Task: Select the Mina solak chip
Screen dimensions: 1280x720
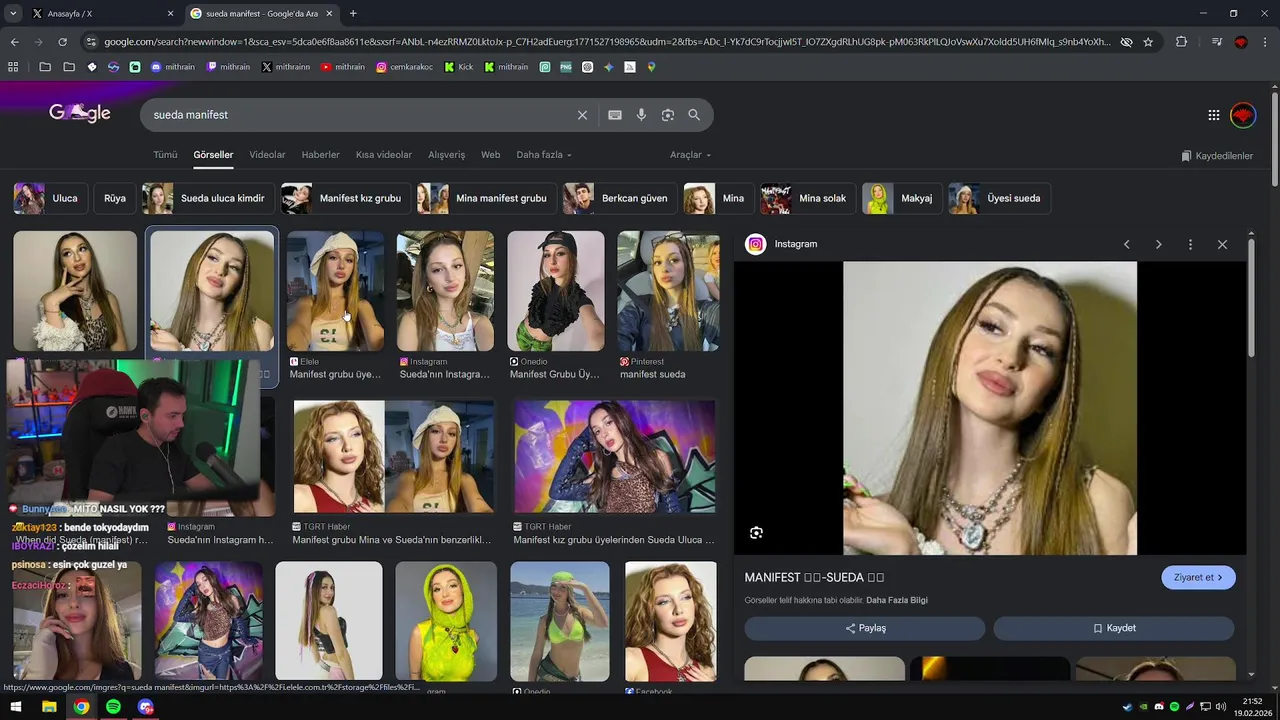Action: click(808, 198)
